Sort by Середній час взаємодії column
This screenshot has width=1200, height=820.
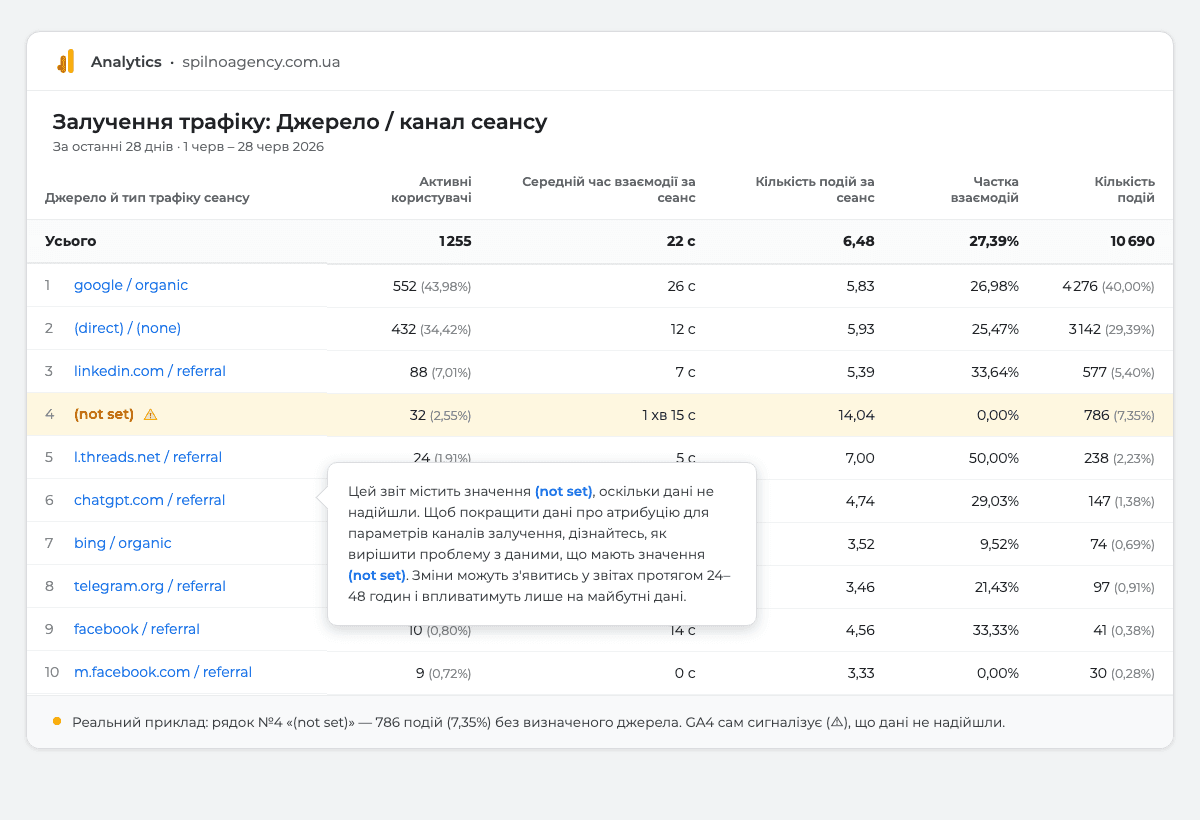608,189
